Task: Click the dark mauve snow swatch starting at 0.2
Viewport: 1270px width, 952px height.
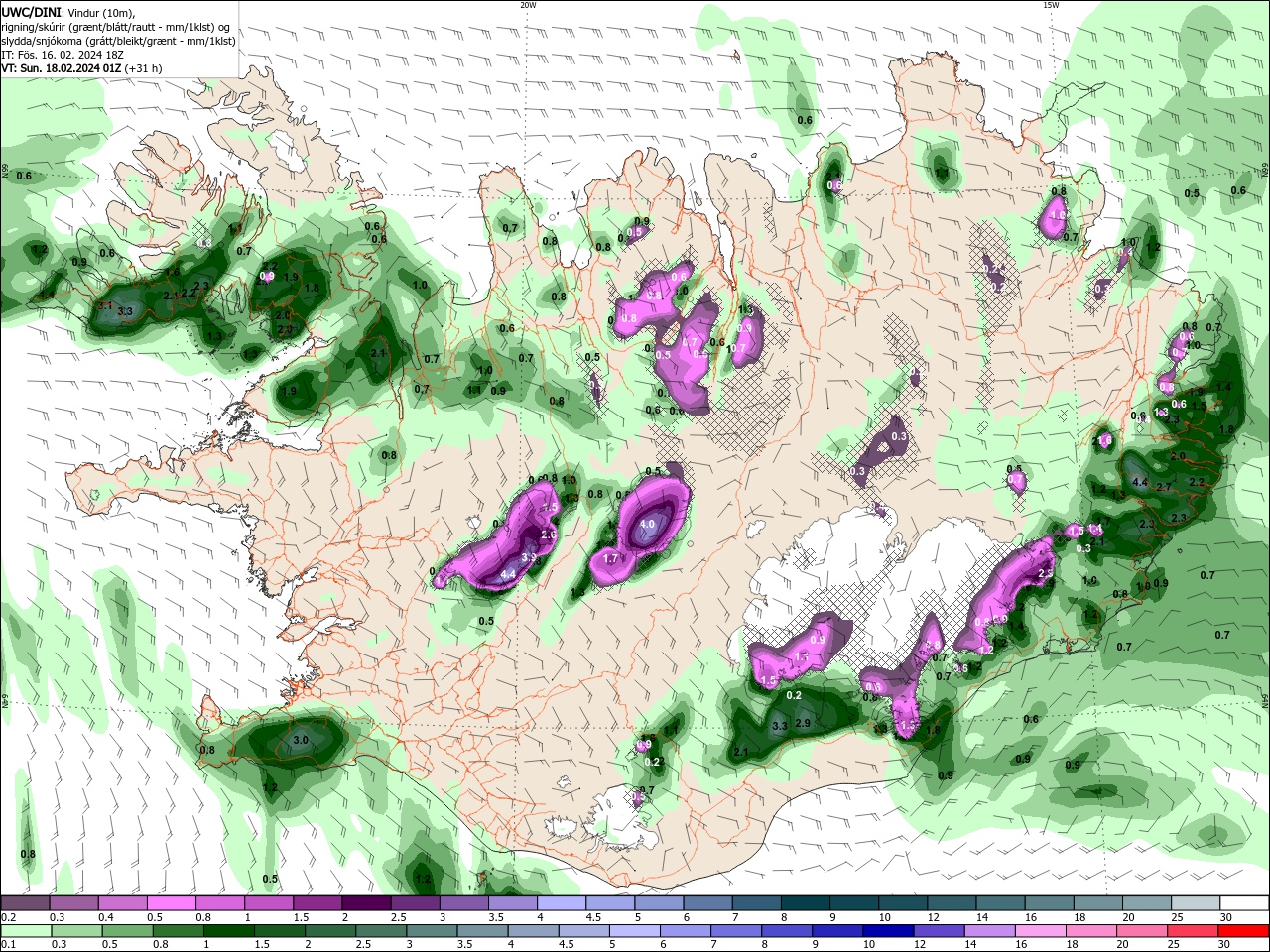Action: [x=26, y=903]
